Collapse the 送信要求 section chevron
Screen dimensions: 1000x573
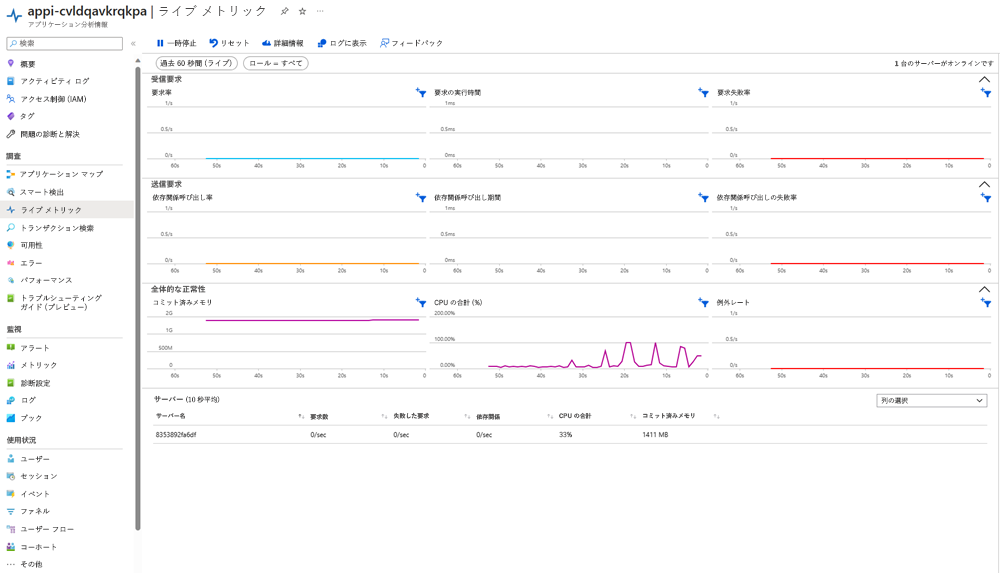(x=984, y=184)
